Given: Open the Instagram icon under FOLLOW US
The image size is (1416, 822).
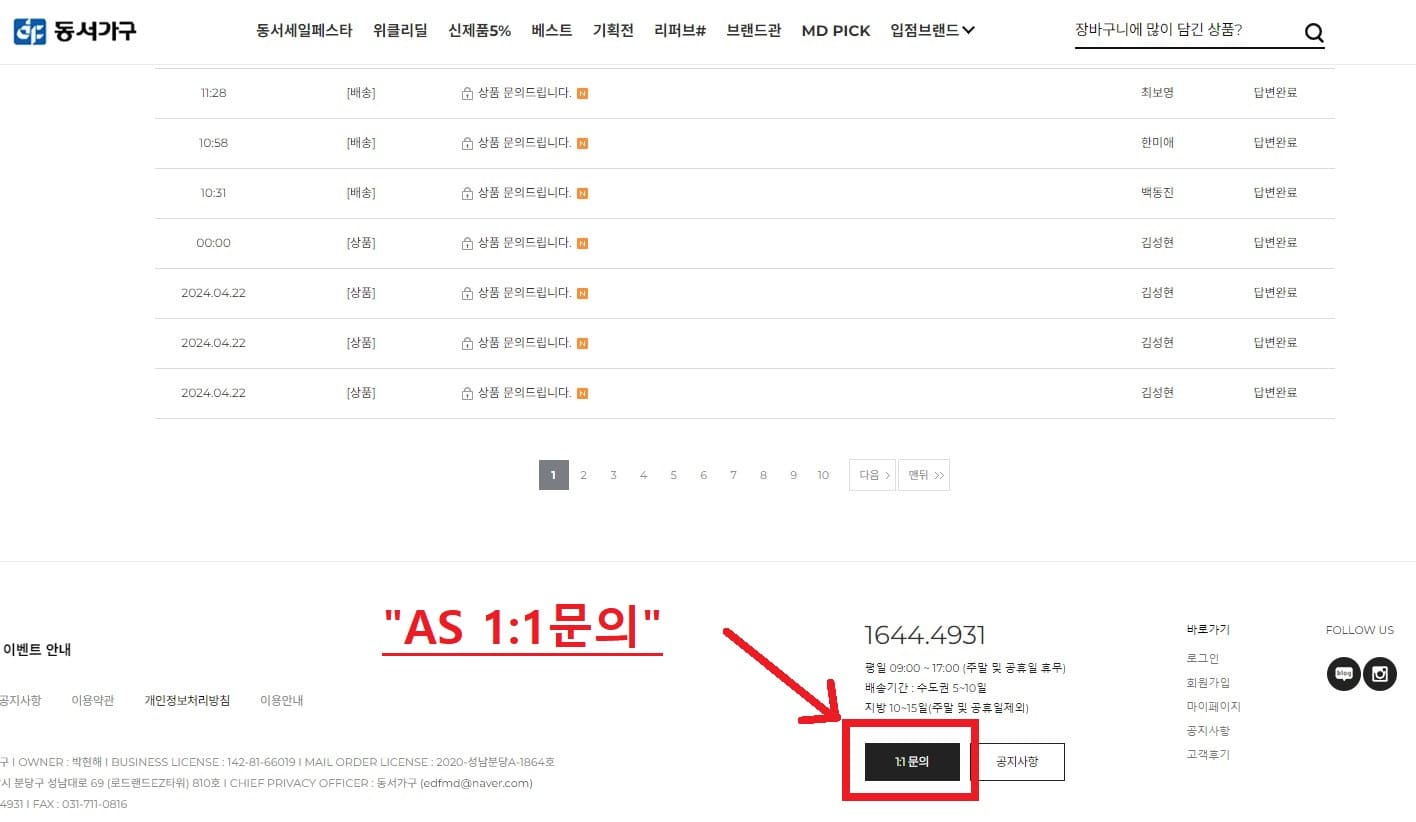Looking at the screenshot, I should coord(1380,674).
